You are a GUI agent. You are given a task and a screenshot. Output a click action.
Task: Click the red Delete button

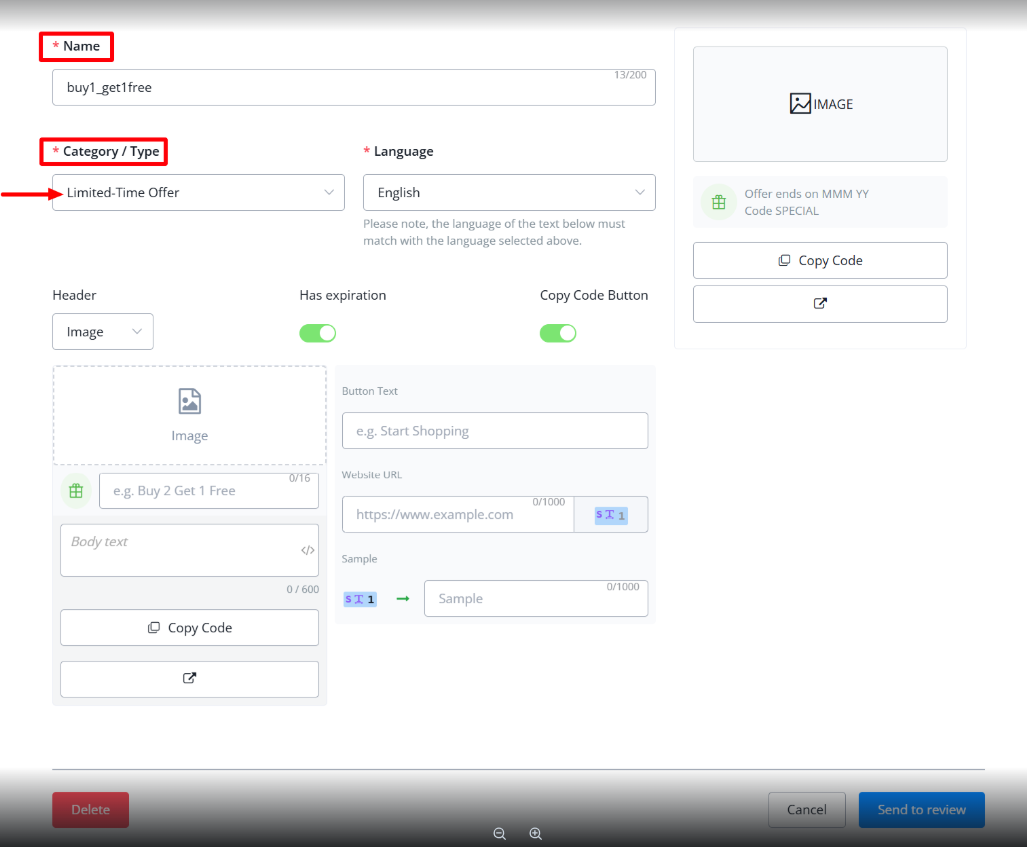[90, 810]
